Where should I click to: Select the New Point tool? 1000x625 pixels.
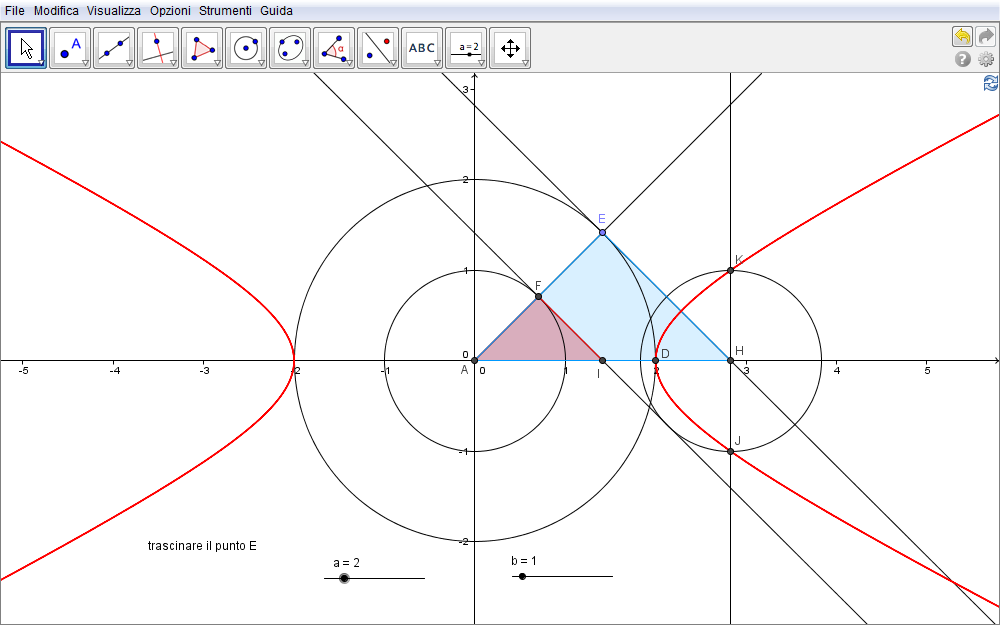tap(70, 47)
